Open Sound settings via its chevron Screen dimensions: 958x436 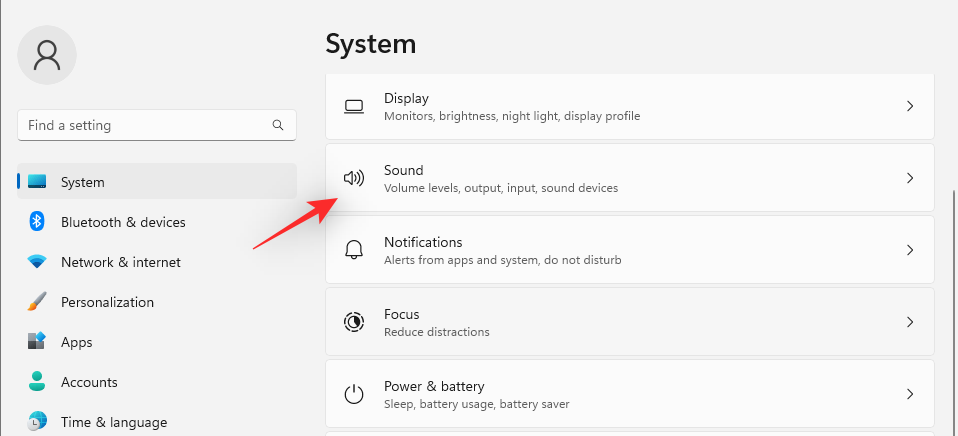pyautogui.click(x=910, y=178)
